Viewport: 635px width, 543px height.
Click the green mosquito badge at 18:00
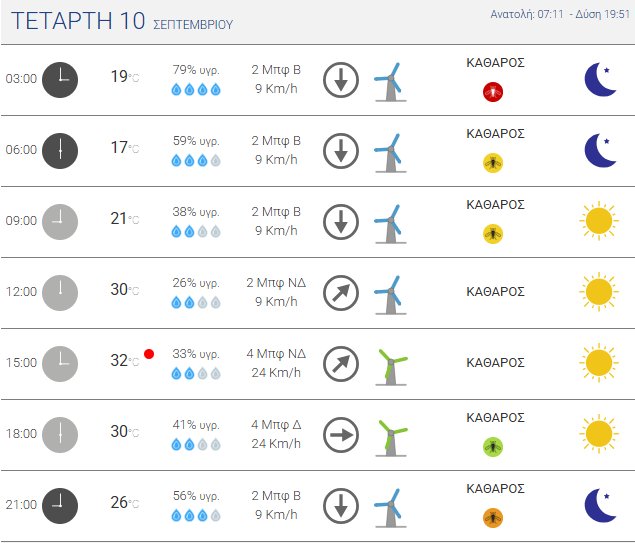pos(492,446)
